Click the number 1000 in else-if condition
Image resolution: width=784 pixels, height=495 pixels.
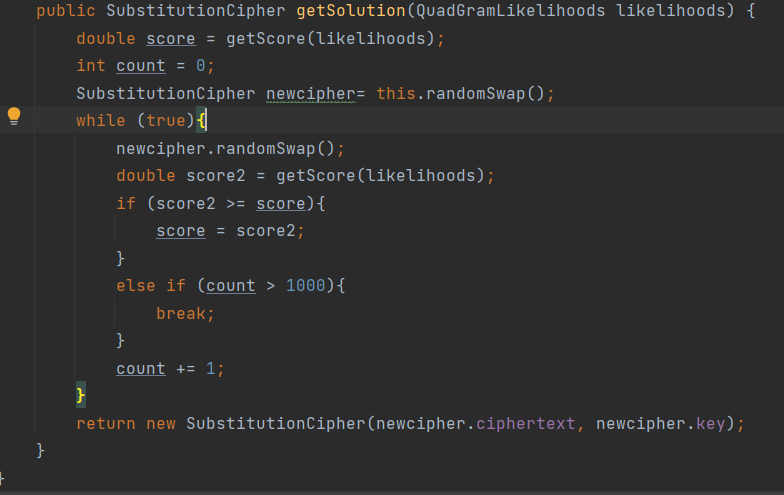coord(305,286)
